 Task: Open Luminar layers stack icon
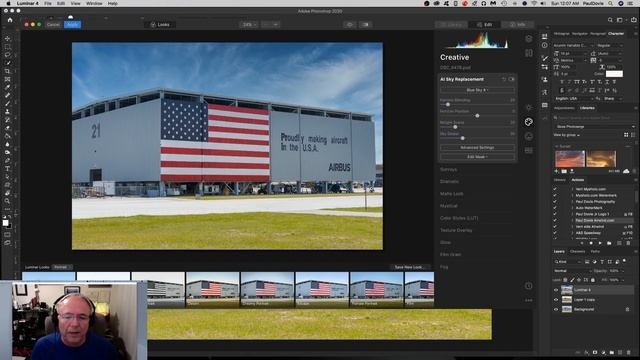[x=529, y=39]
